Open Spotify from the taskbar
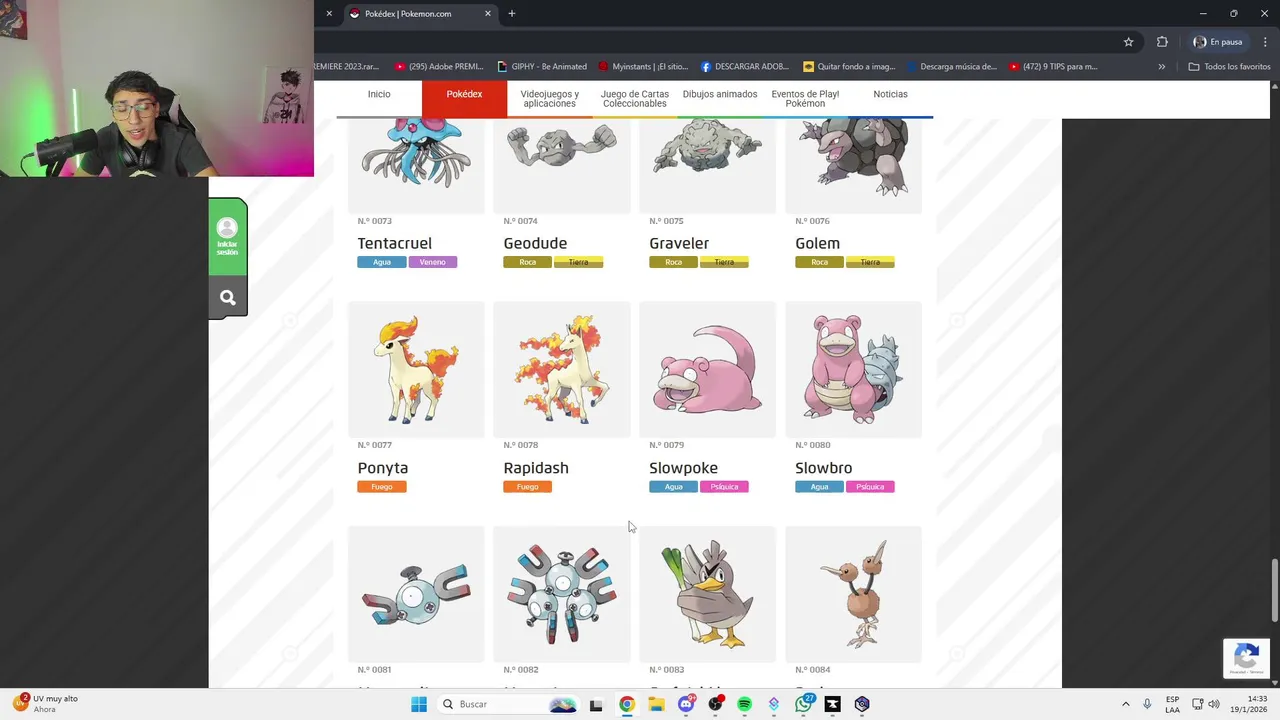 click(744, 704)
